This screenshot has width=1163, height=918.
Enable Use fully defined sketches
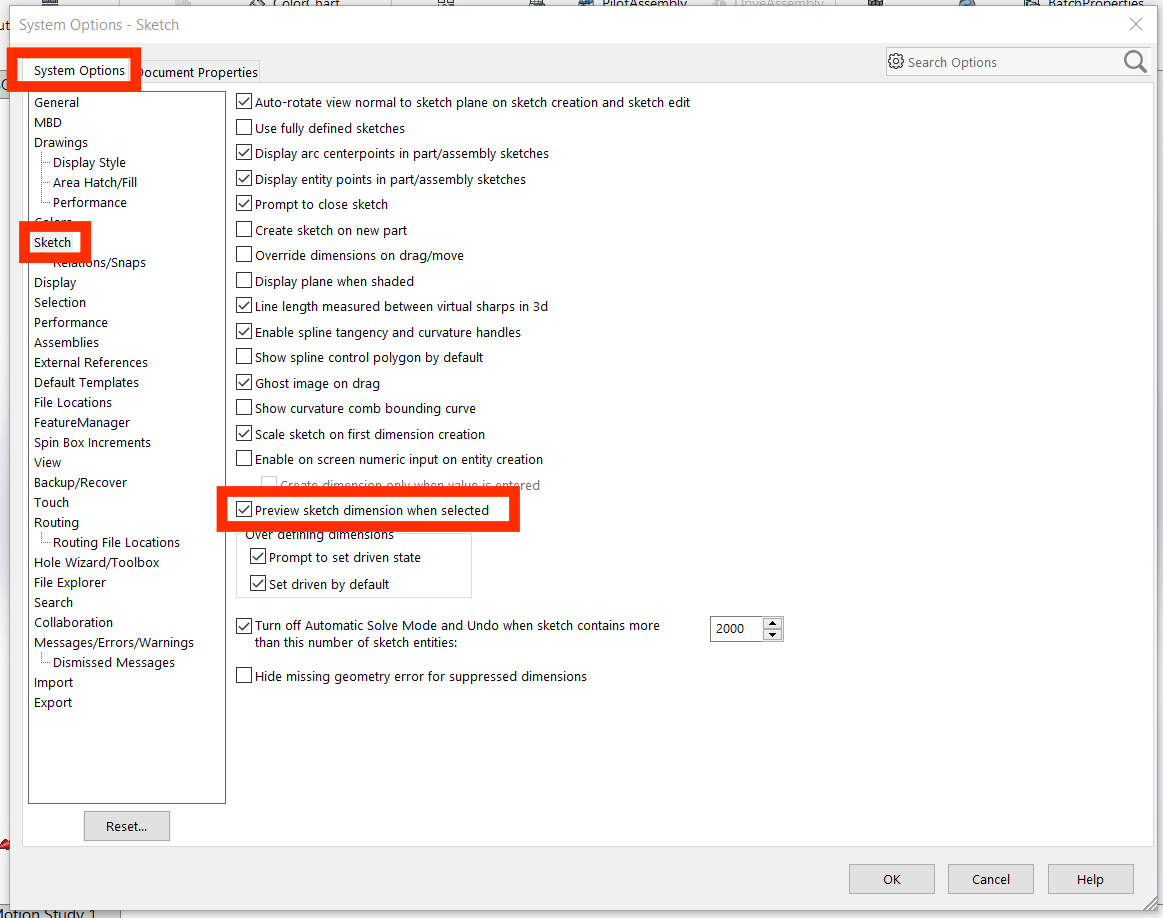243,128
